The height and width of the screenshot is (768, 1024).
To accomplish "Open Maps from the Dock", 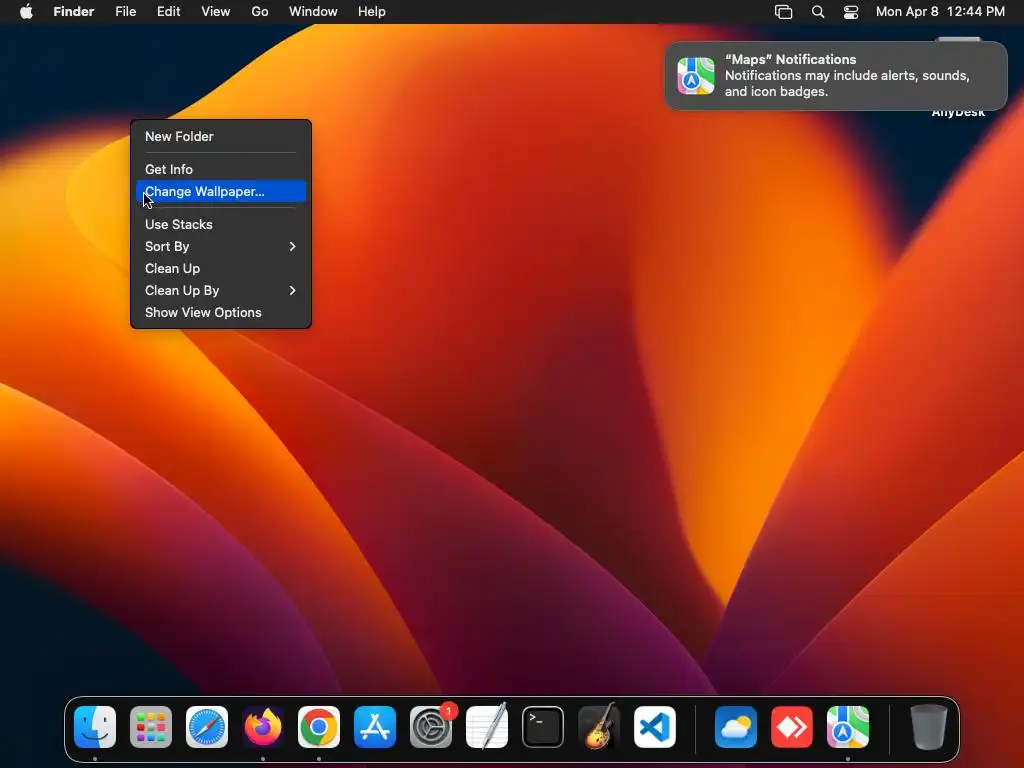I will pos(848,727).
